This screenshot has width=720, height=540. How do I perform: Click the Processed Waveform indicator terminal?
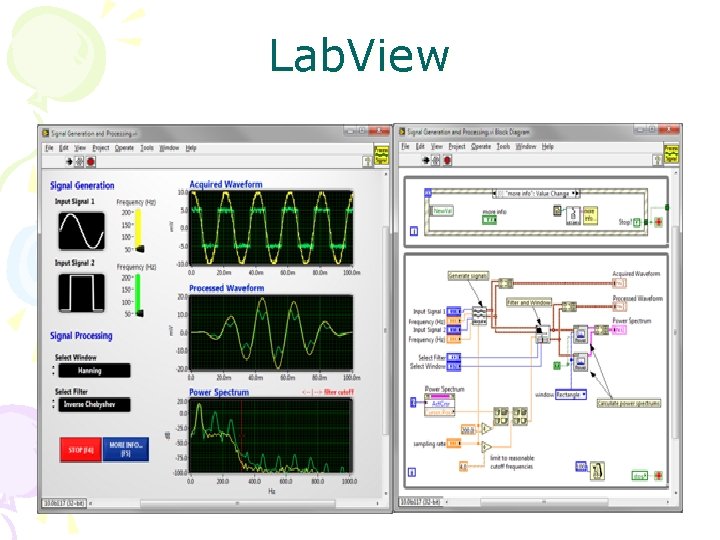point(619,306)
